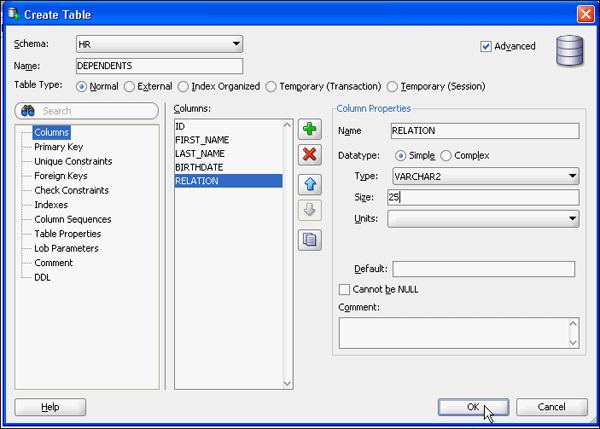Open the Columns tree node
This screenshot has height=429, width=600.
(52, 132)
